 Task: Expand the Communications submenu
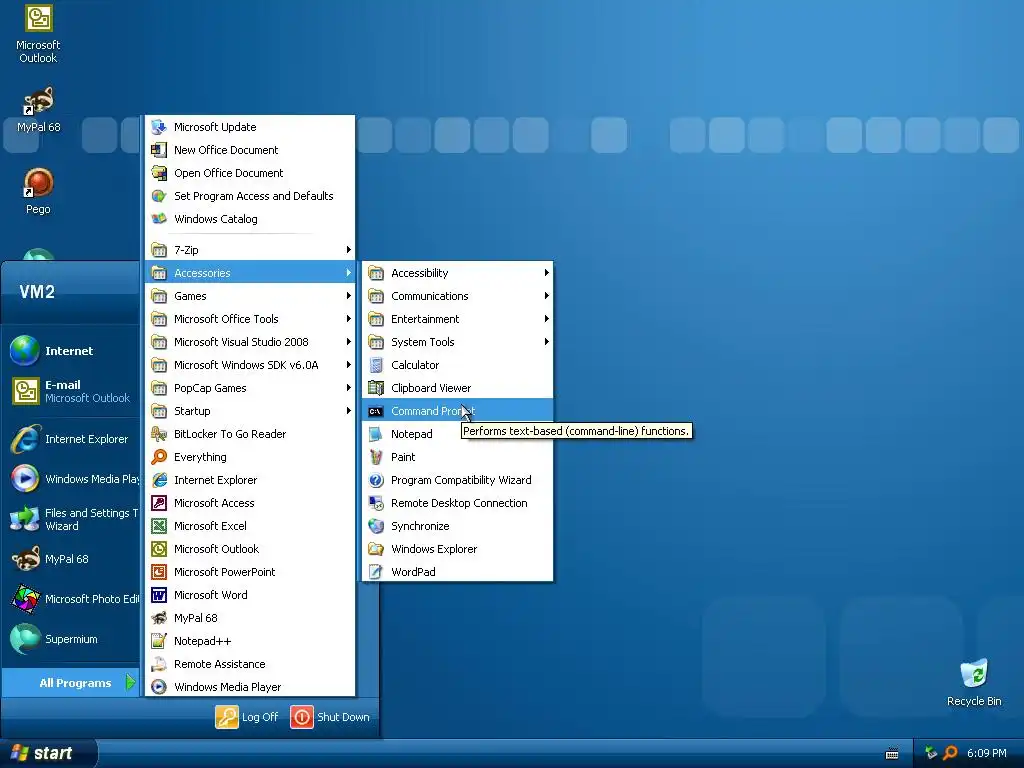(457, 296)
